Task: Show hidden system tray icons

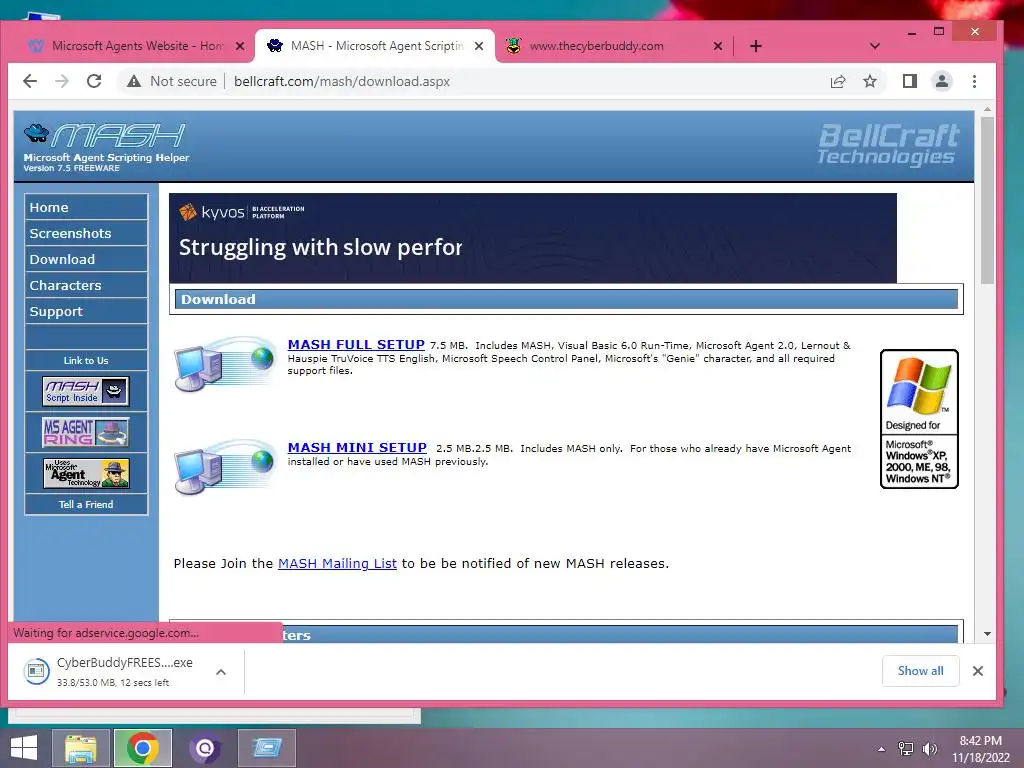Action: [x=881, y=748]
